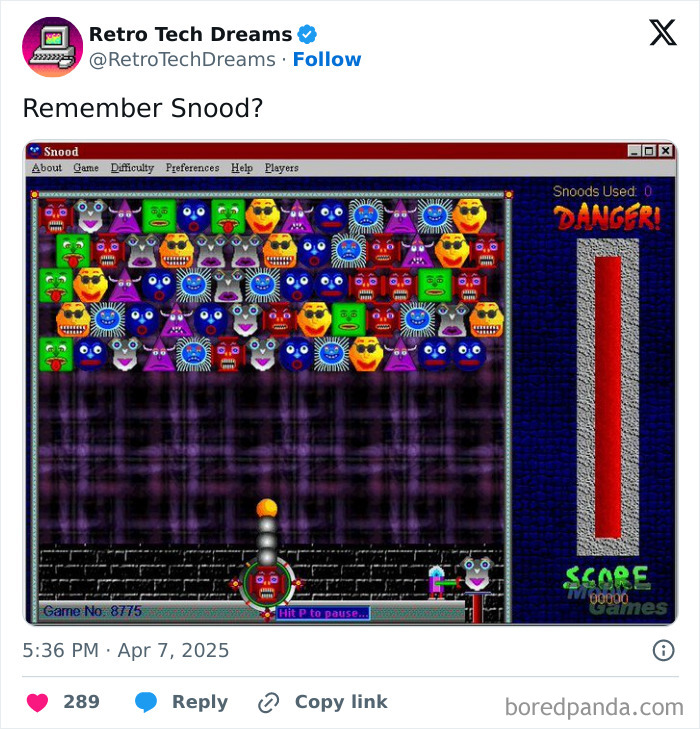Click the Retro Tech Dreams profile avatar
This screenshot has width=700, height=729.
[53, 47]
